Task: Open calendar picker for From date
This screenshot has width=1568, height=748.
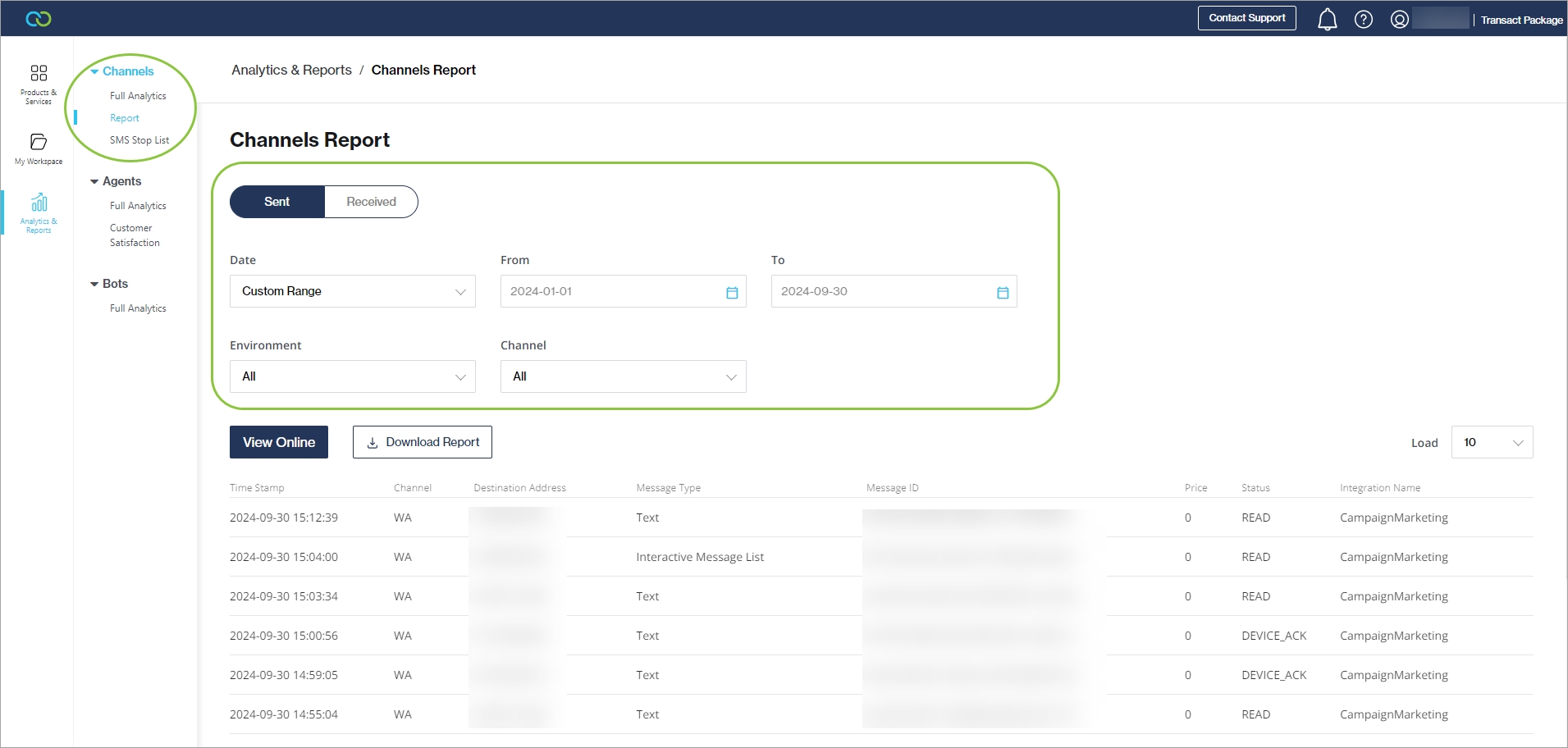Action: click(732, 292)
